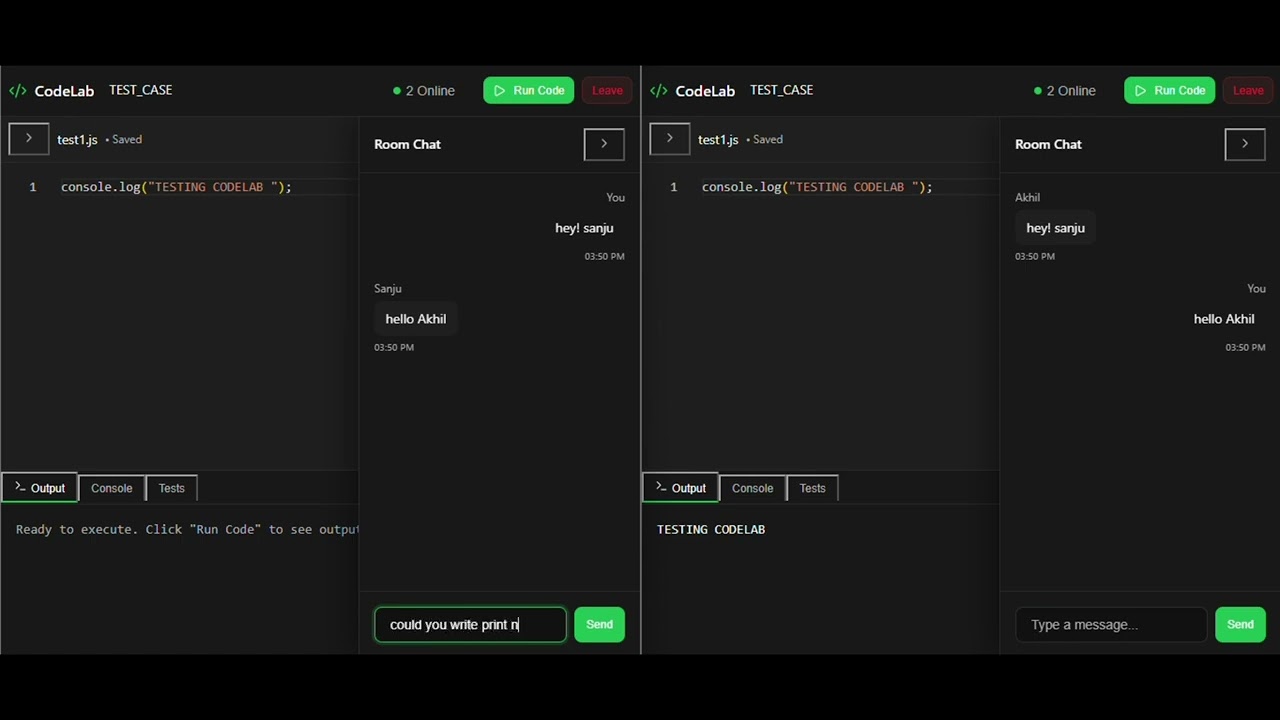Expand the file sidebar in left window

[x=29, y=139]
